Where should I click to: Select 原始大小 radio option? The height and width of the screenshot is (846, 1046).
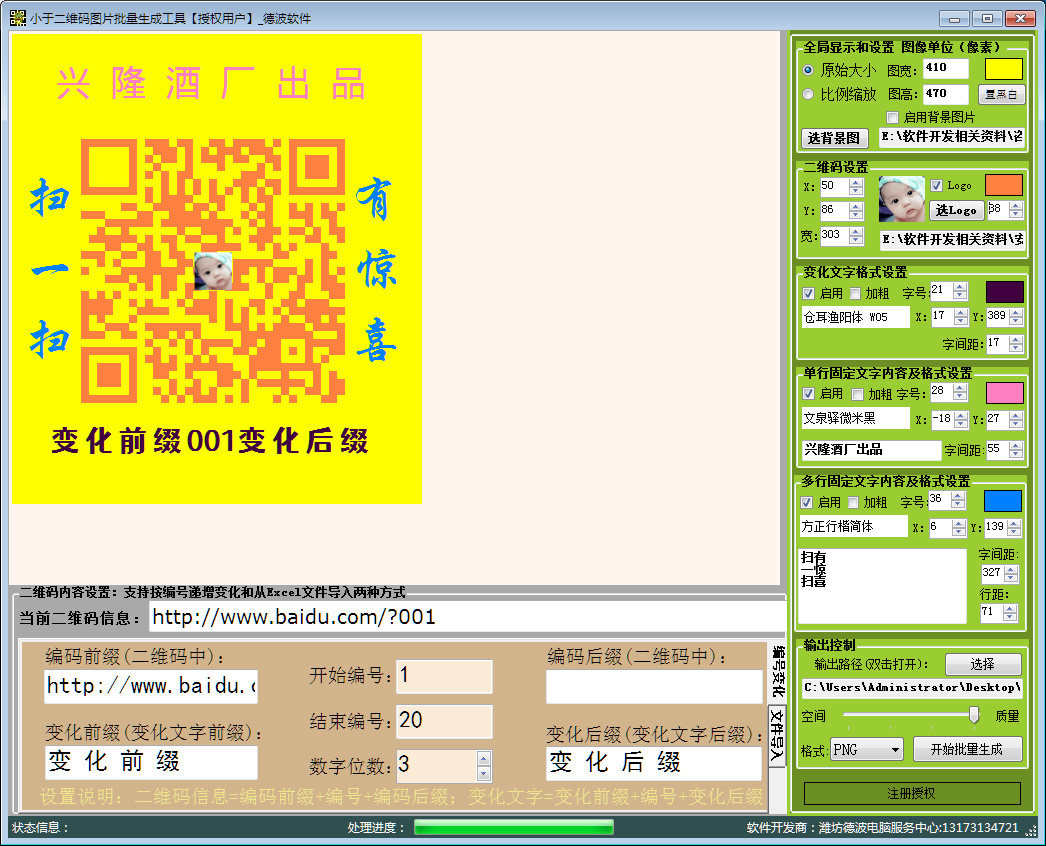coord(808,69)
